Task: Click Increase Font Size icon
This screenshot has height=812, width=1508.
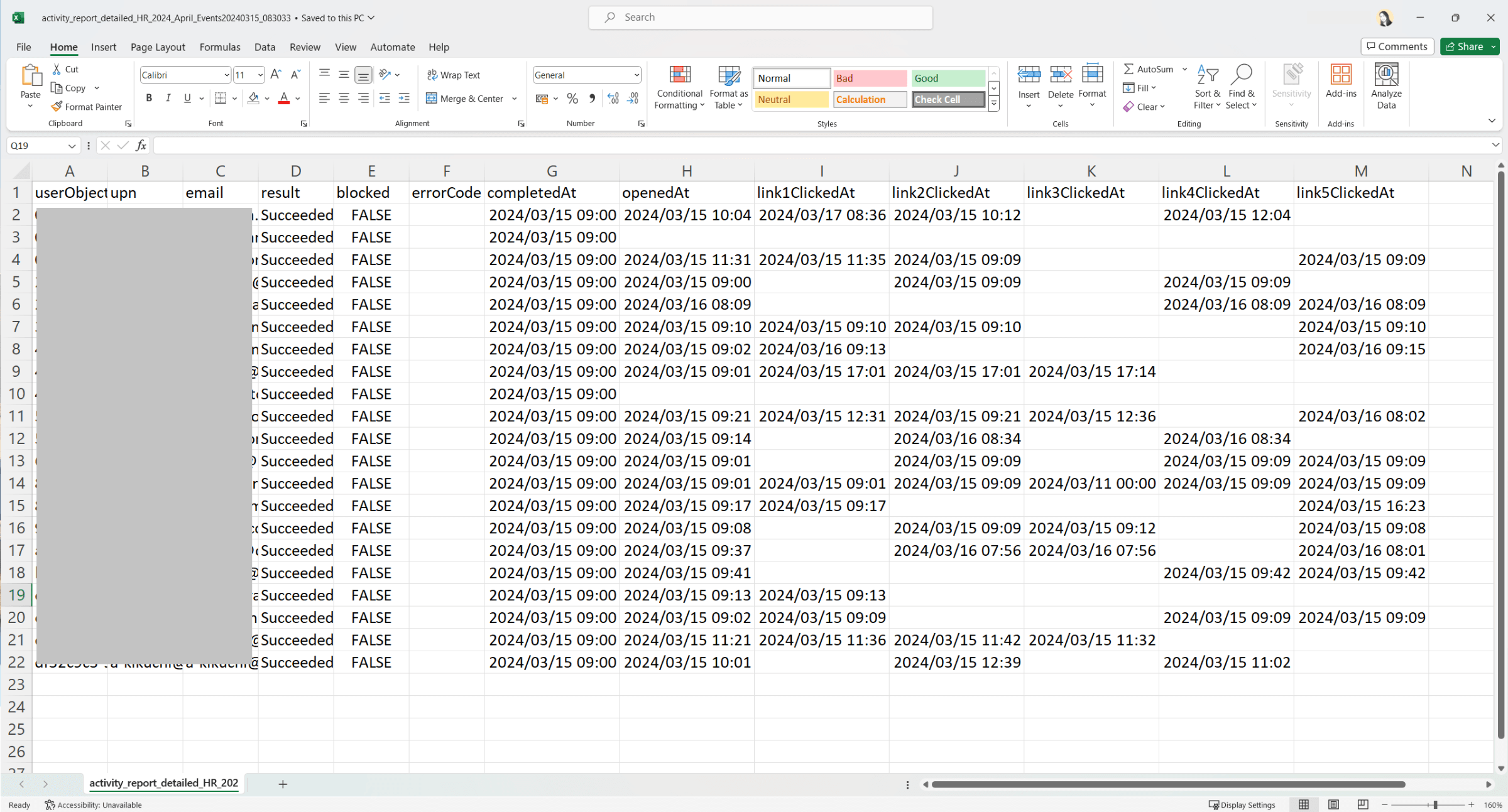Action: (x=275, y=75)
